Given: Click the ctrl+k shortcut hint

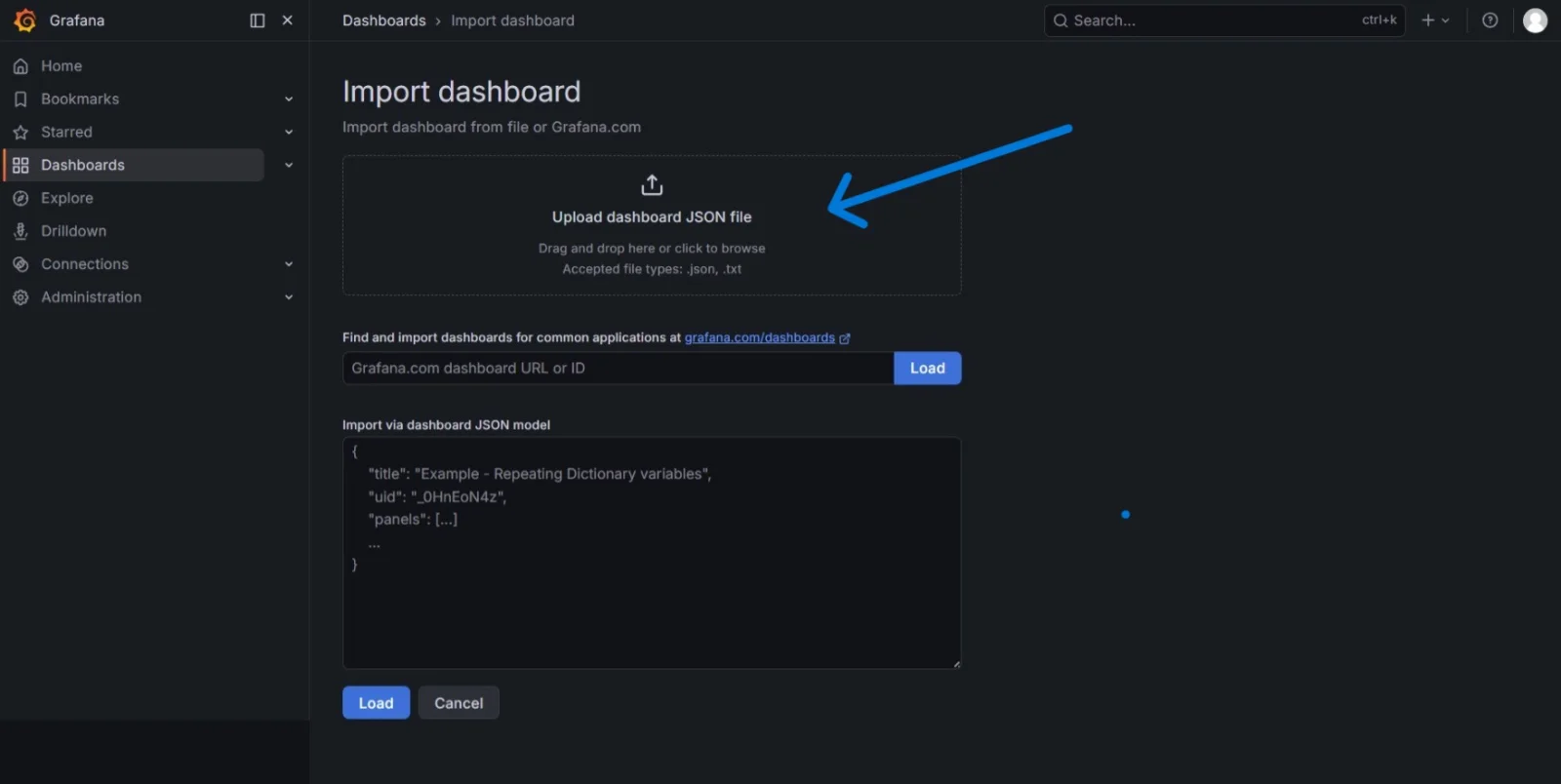Looking at the screenshot, I should (x=1380, y=20).
